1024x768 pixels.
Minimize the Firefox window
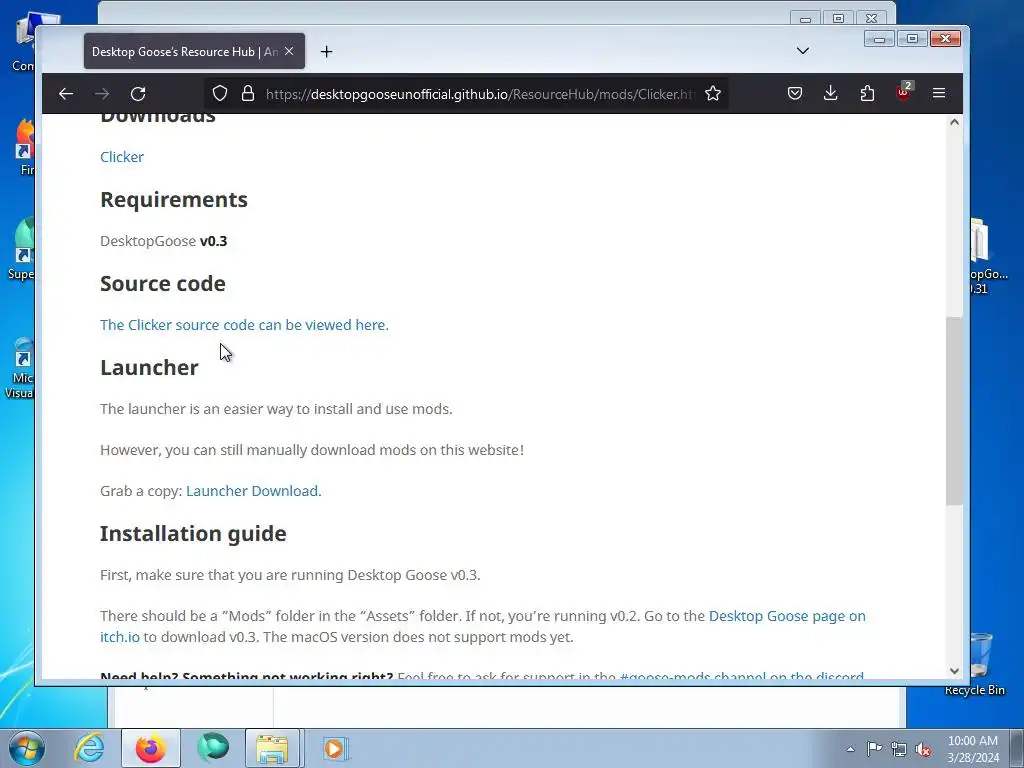click(880, 39)
